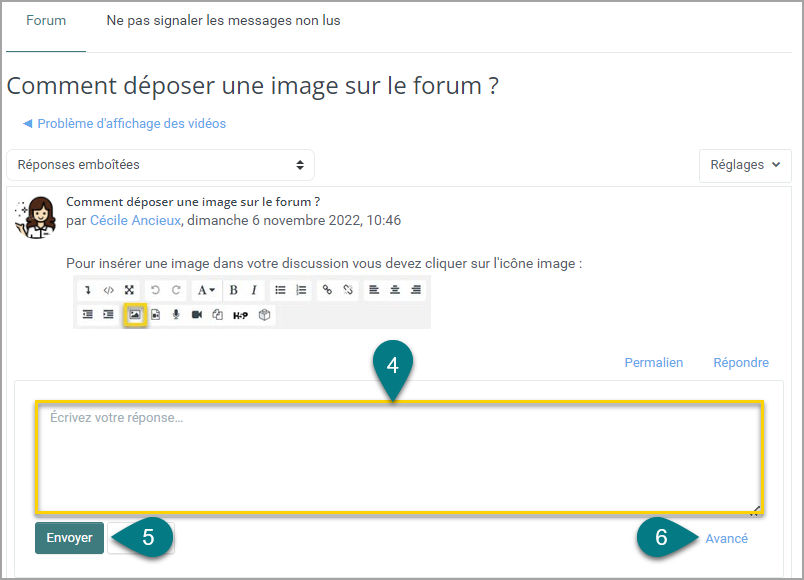Click the microphone record audio icon

(176, 314)
